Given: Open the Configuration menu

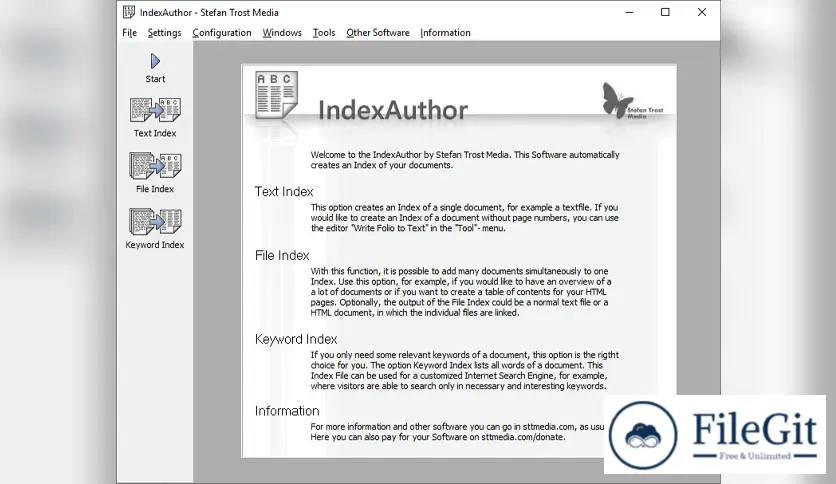Looking at the screenshot, I should pyautogui.click(x=222, y=33).
